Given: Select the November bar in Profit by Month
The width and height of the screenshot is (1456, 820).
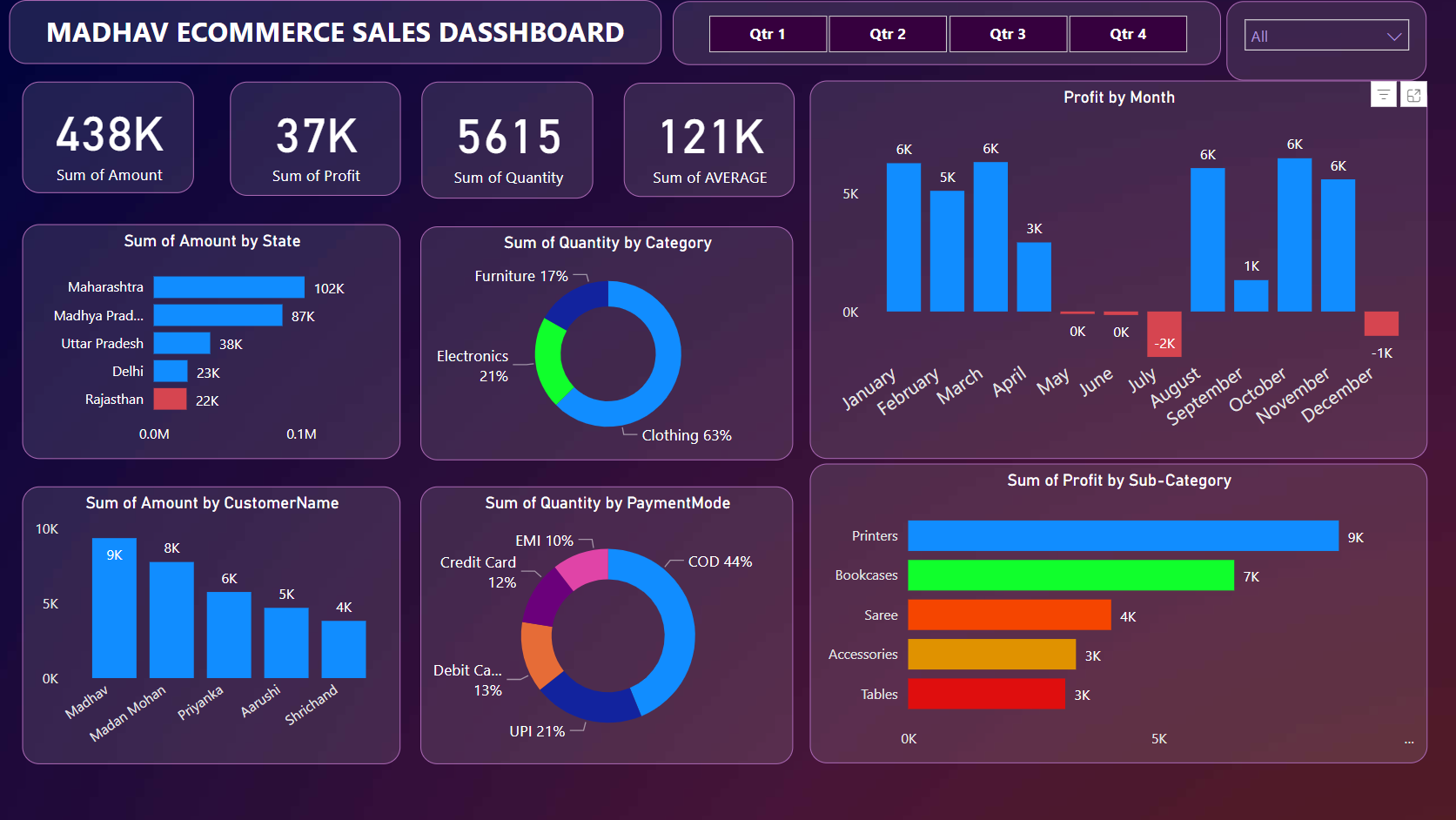Looking at the screenshot, I should (1338, 245).
